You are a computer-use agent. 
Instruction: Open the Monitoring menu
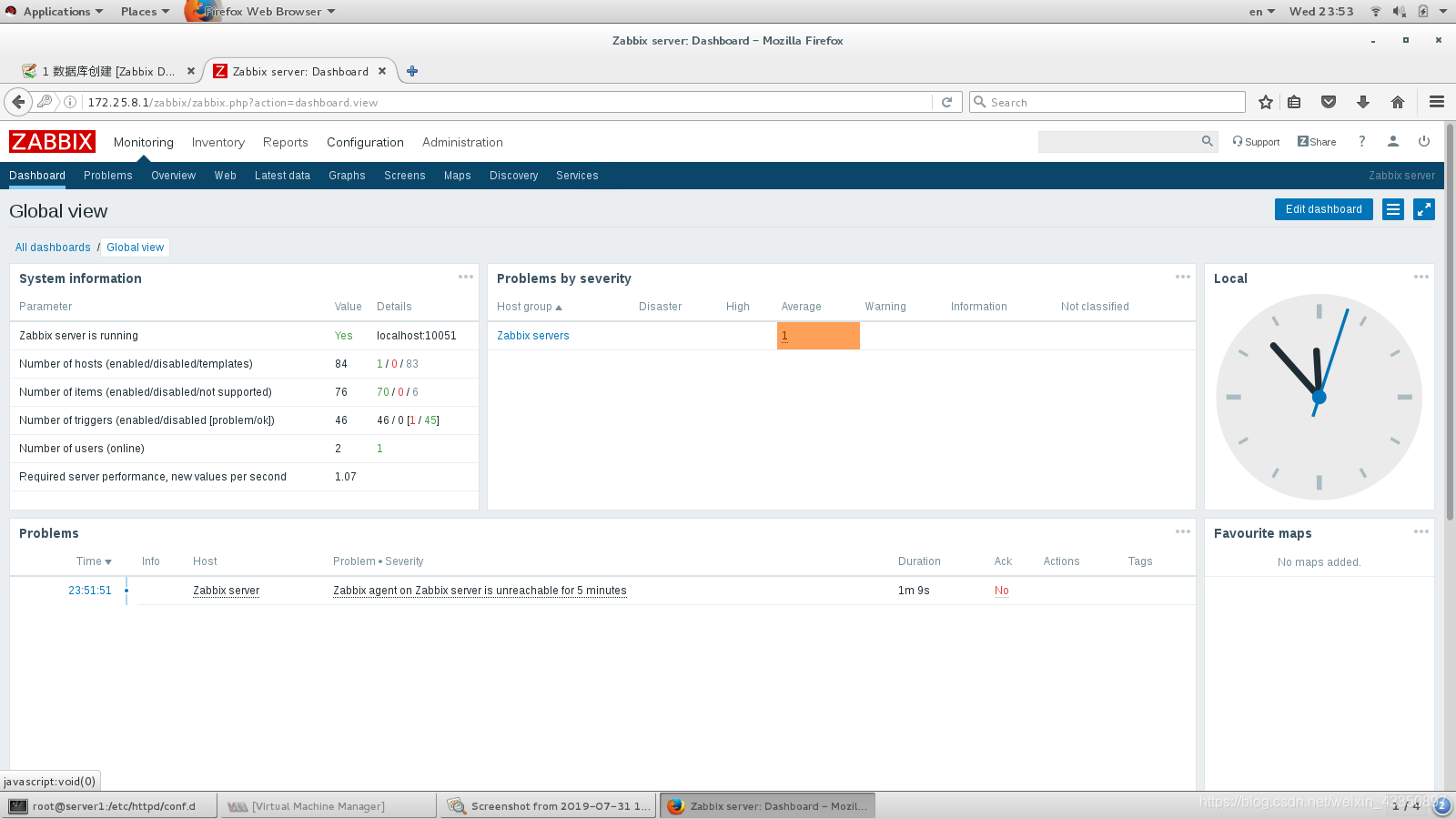pos(144,142)
